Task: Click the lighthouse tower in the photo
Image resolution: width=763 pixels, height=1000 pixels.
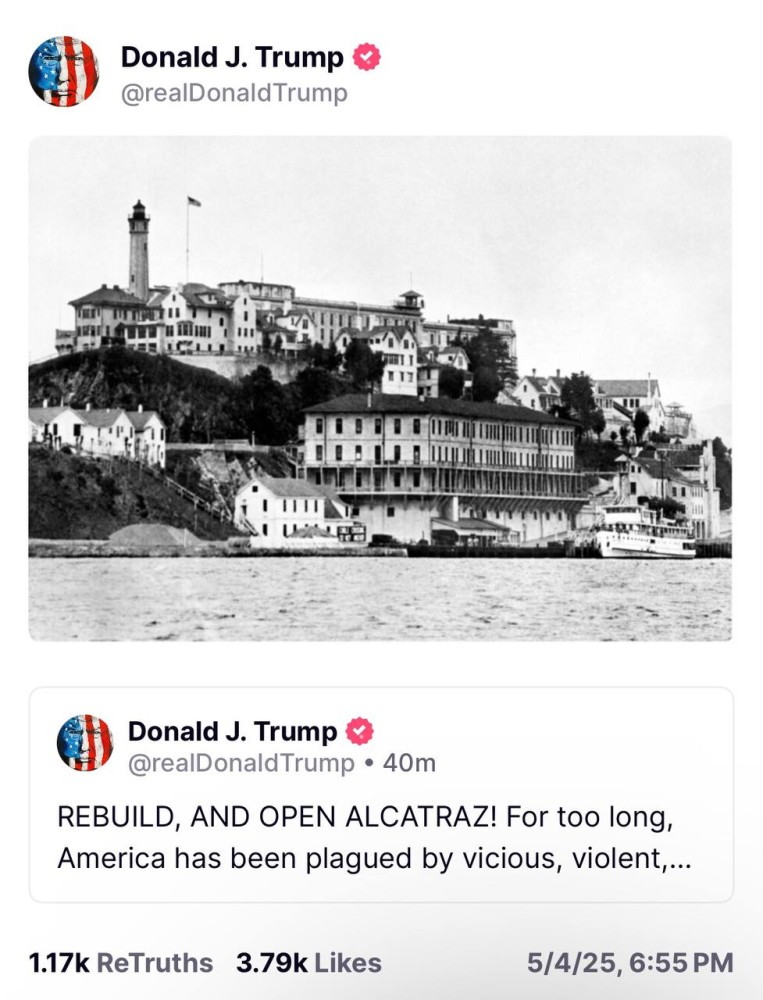Action: (x=138, y=250)
